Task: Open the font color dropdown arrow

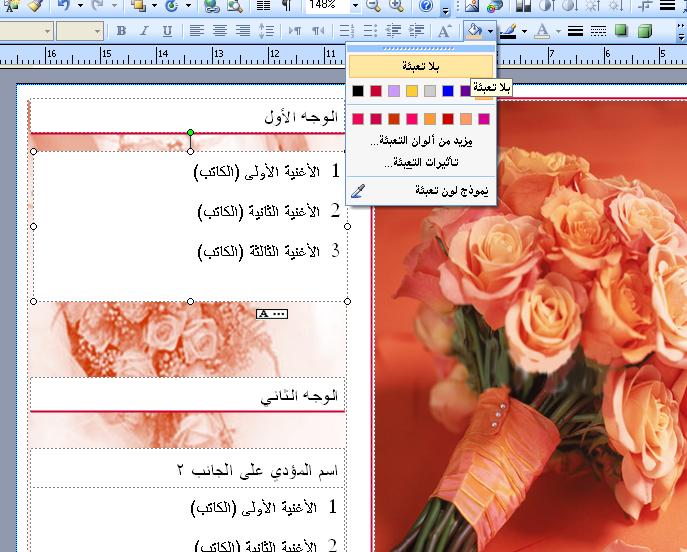Action: [x=558, y=31]
